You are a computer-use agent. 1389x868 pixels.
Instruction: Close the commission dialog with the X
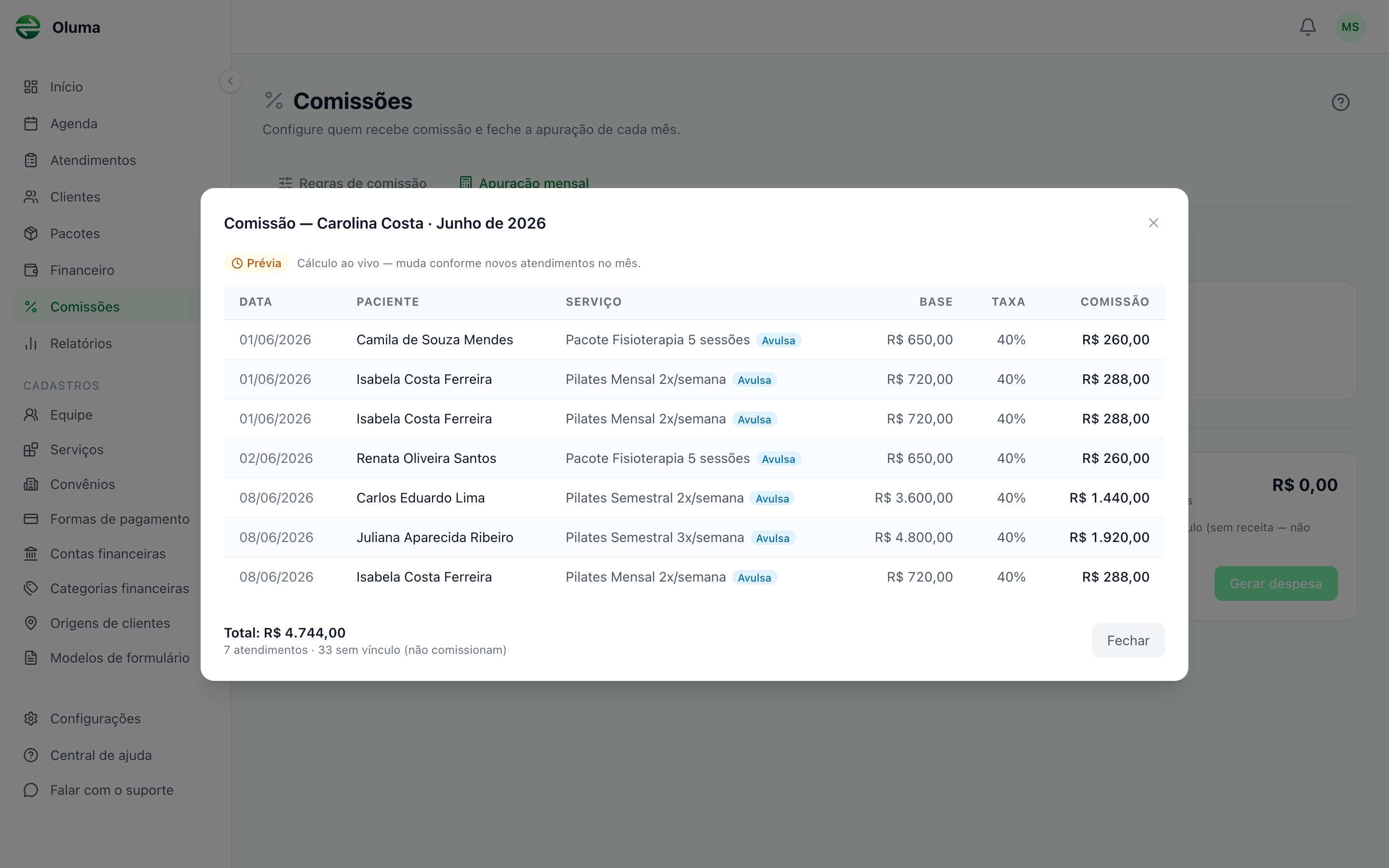(x=1153, y=223)
